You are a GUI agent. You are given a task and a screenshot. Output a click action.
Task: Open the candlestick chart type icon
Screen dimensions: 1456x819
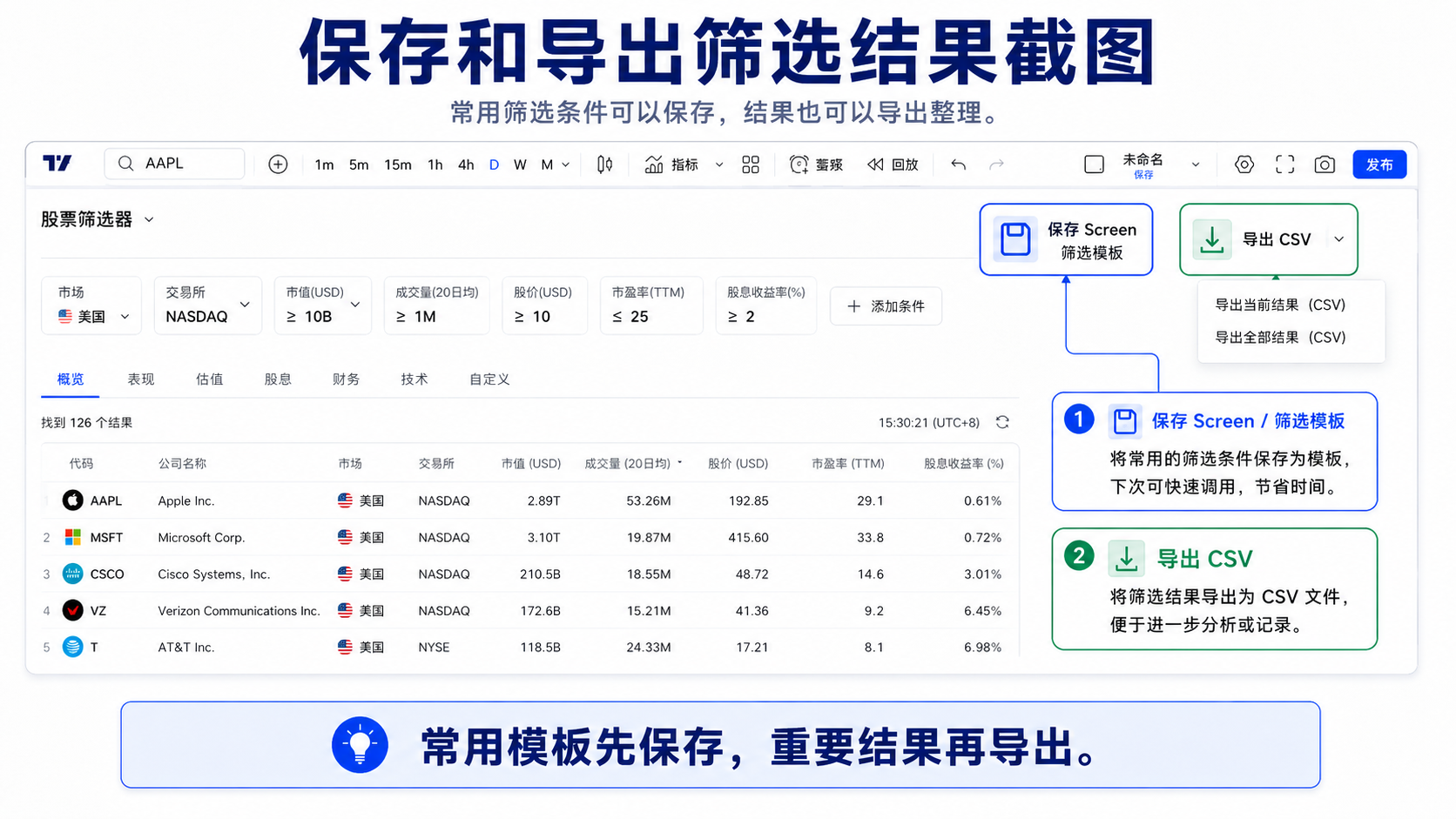click(604, 164)
